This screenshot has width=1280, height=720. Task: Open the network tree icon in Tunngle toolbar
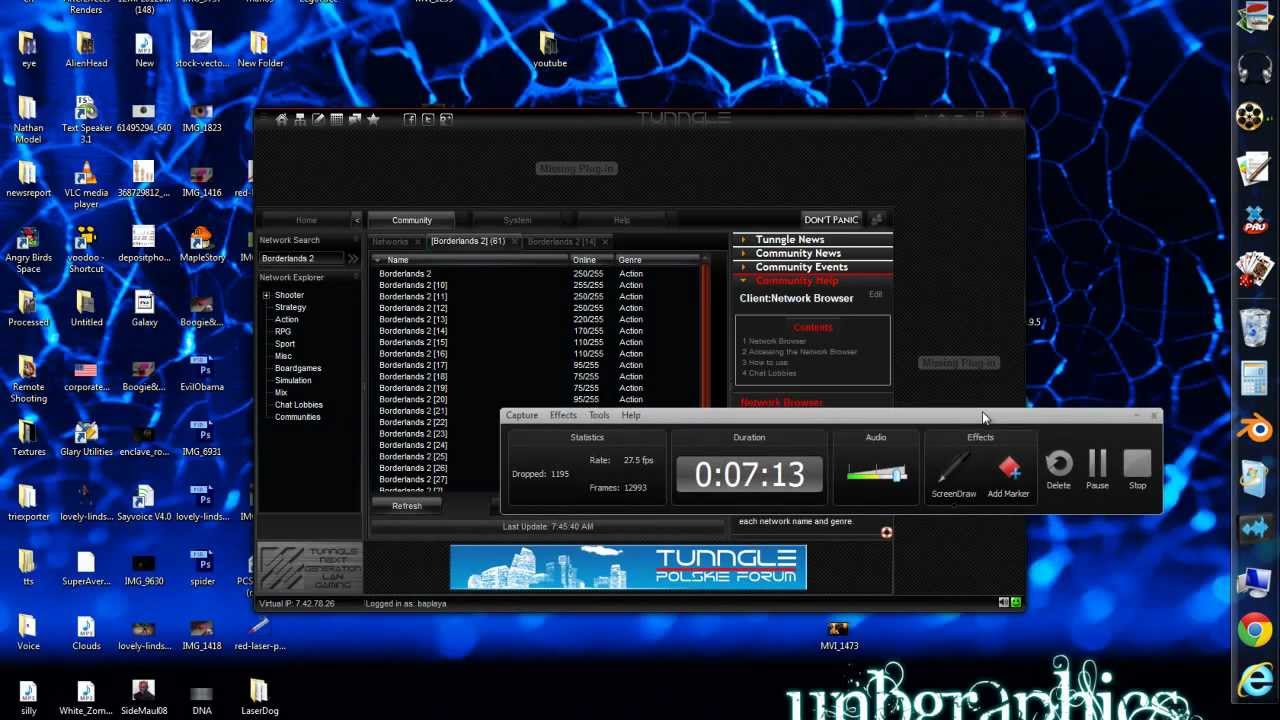pos(299,119)
